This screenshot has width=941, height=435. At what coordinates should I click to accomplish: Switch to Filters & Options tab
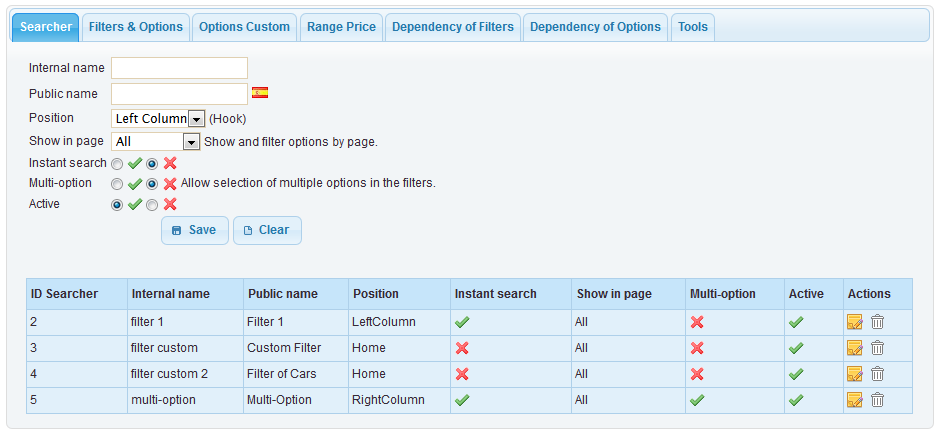click(x=136, y=27)
